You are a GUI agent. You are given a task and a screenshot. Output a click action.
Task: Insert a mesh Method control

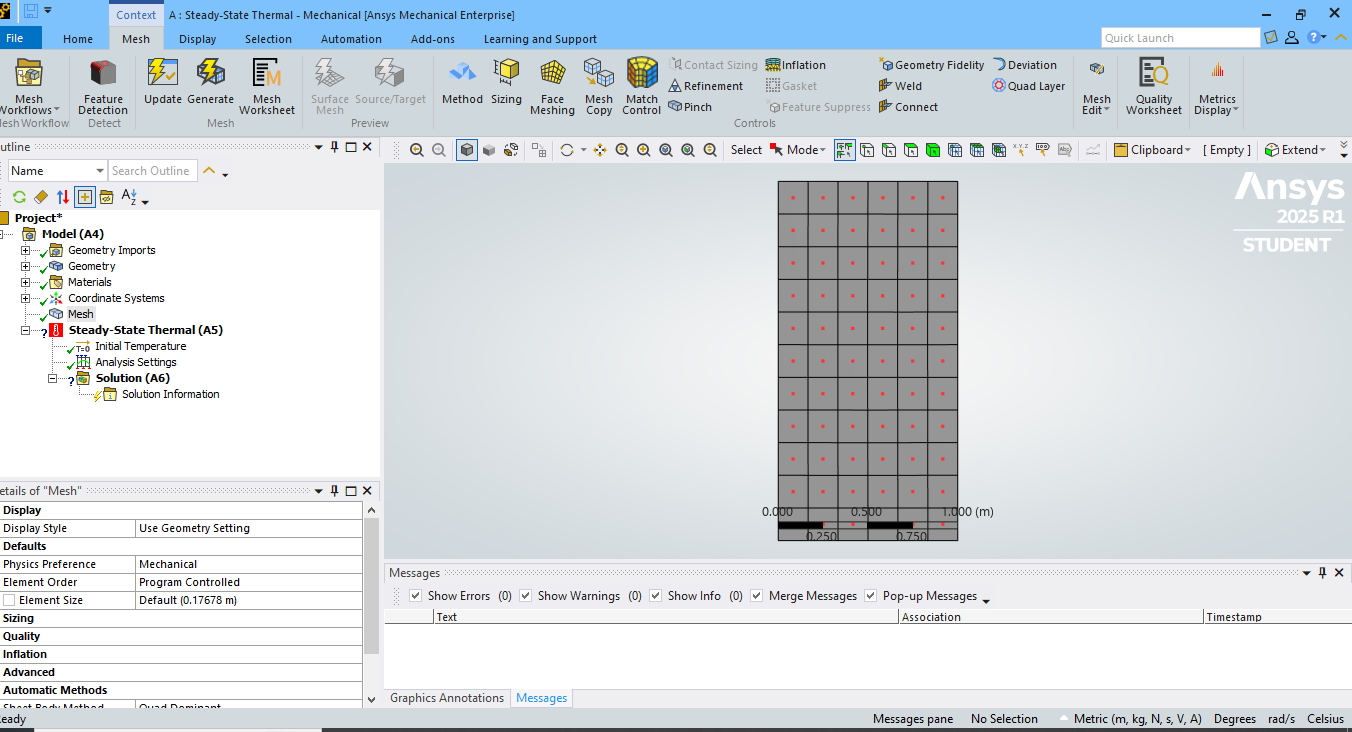coord(462,82)
